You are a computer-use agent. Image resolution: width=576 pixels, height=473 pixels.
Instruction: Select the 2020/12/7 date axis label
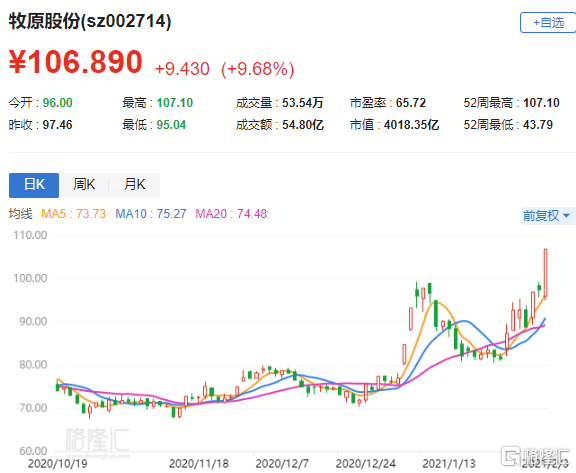point(282,463)
